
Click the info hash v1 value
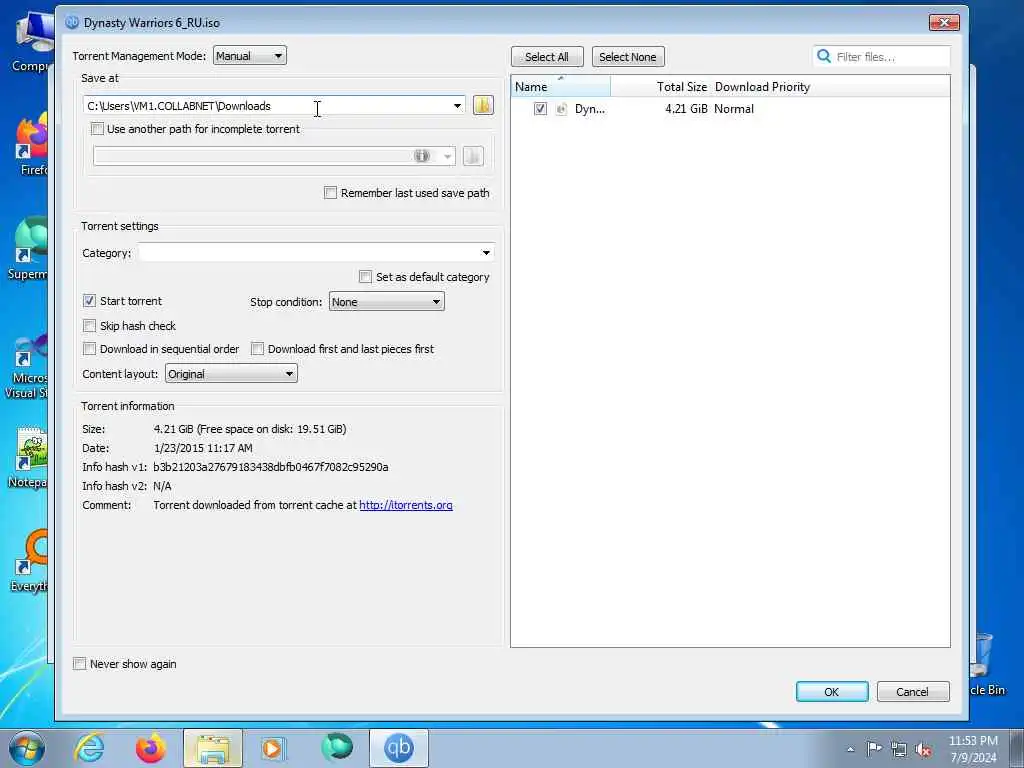[x=270, y=467]
